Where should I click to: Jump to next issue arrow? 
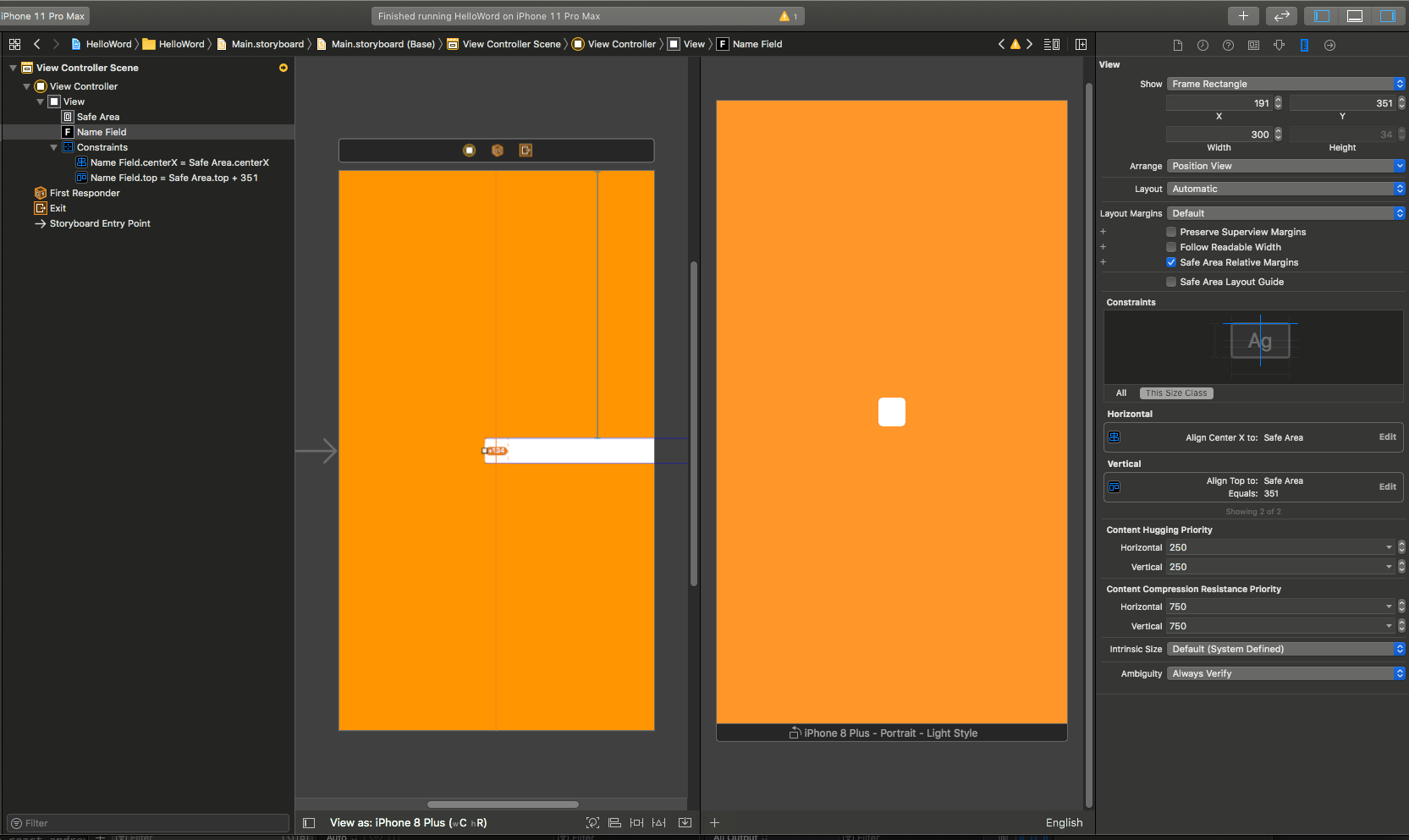click(x=1029, y=44)
